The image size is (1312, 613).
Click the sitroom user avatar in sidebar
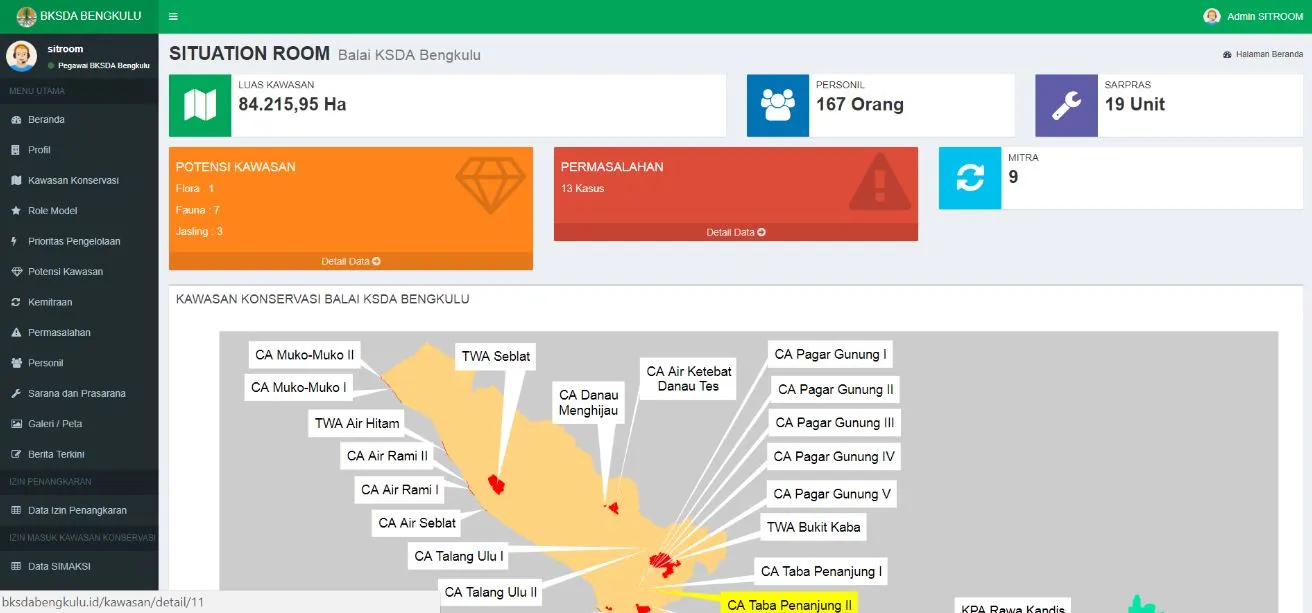click(x=21, y=56)
